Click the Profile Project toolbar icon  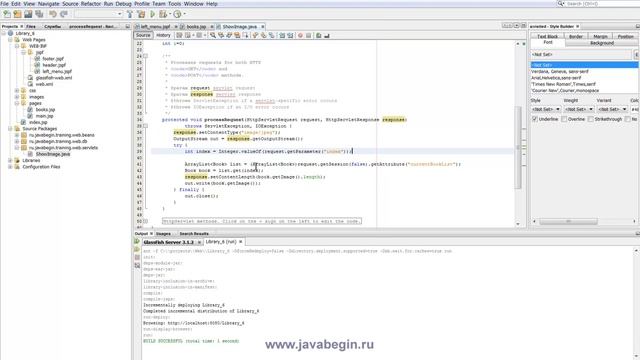tap(177, 14)
